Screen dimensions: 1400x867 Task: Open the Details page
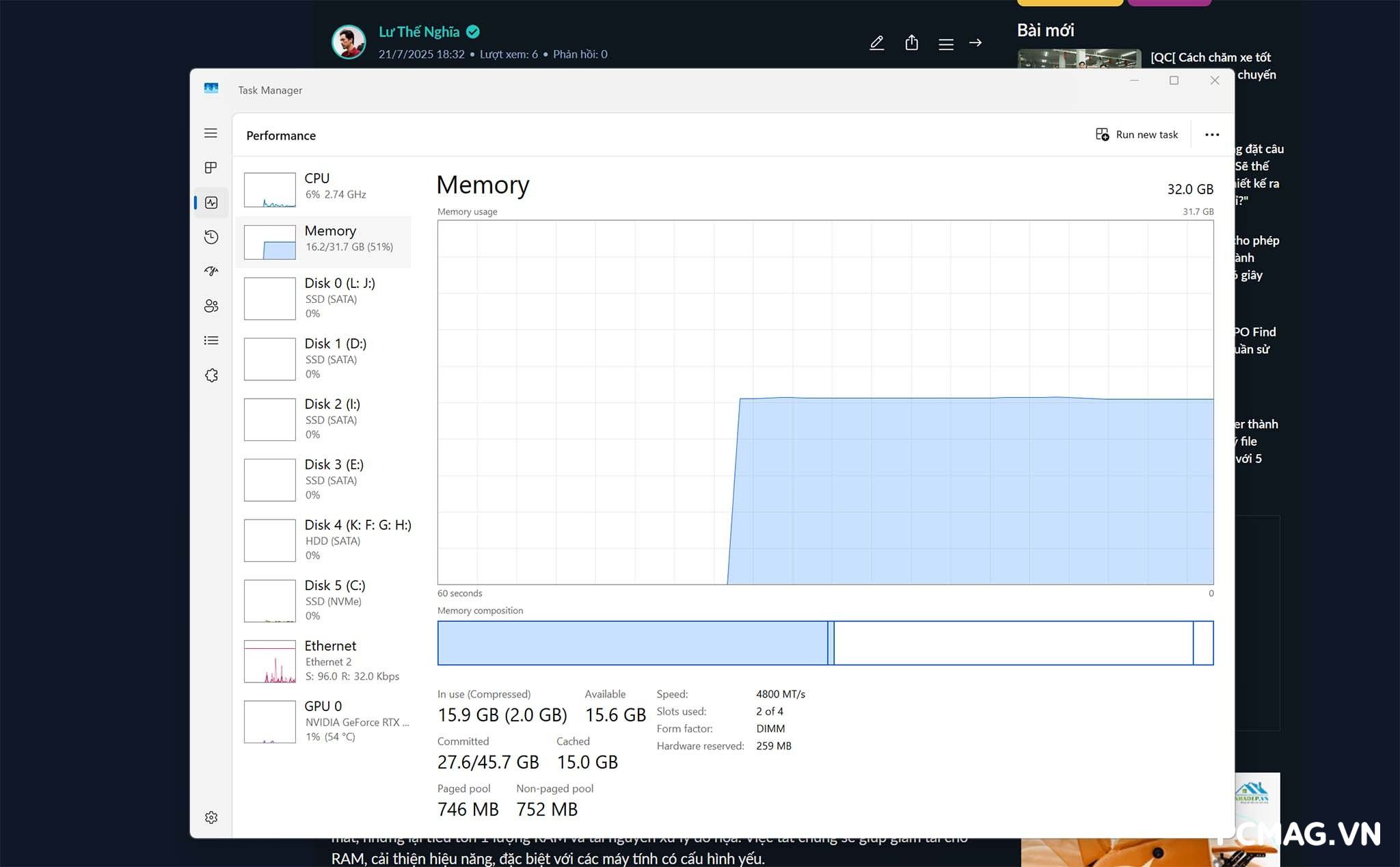click(x=211, y=341)
